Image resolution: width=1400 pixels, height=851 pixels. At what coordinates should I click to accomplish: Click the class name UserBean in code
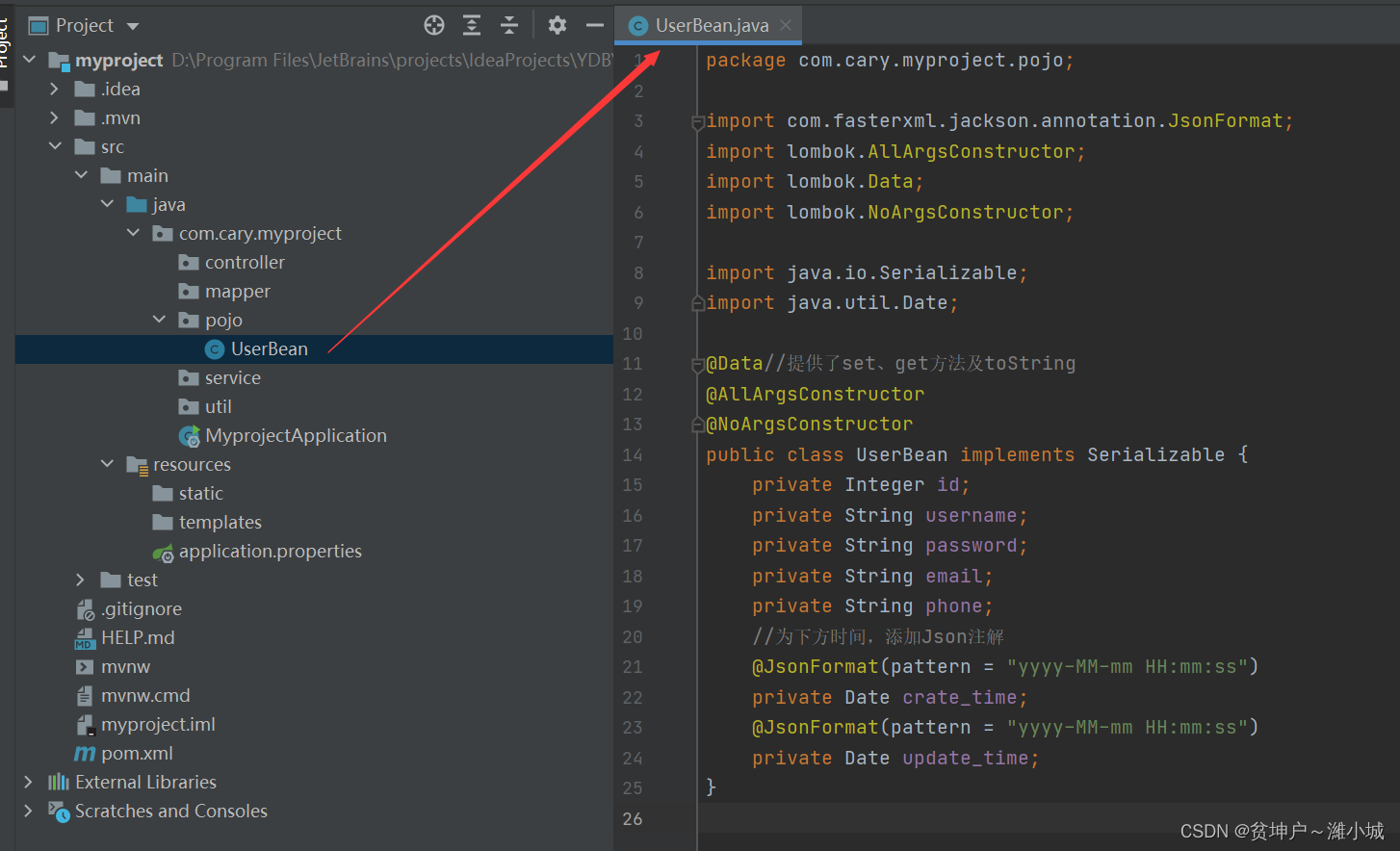coord(902,454)
